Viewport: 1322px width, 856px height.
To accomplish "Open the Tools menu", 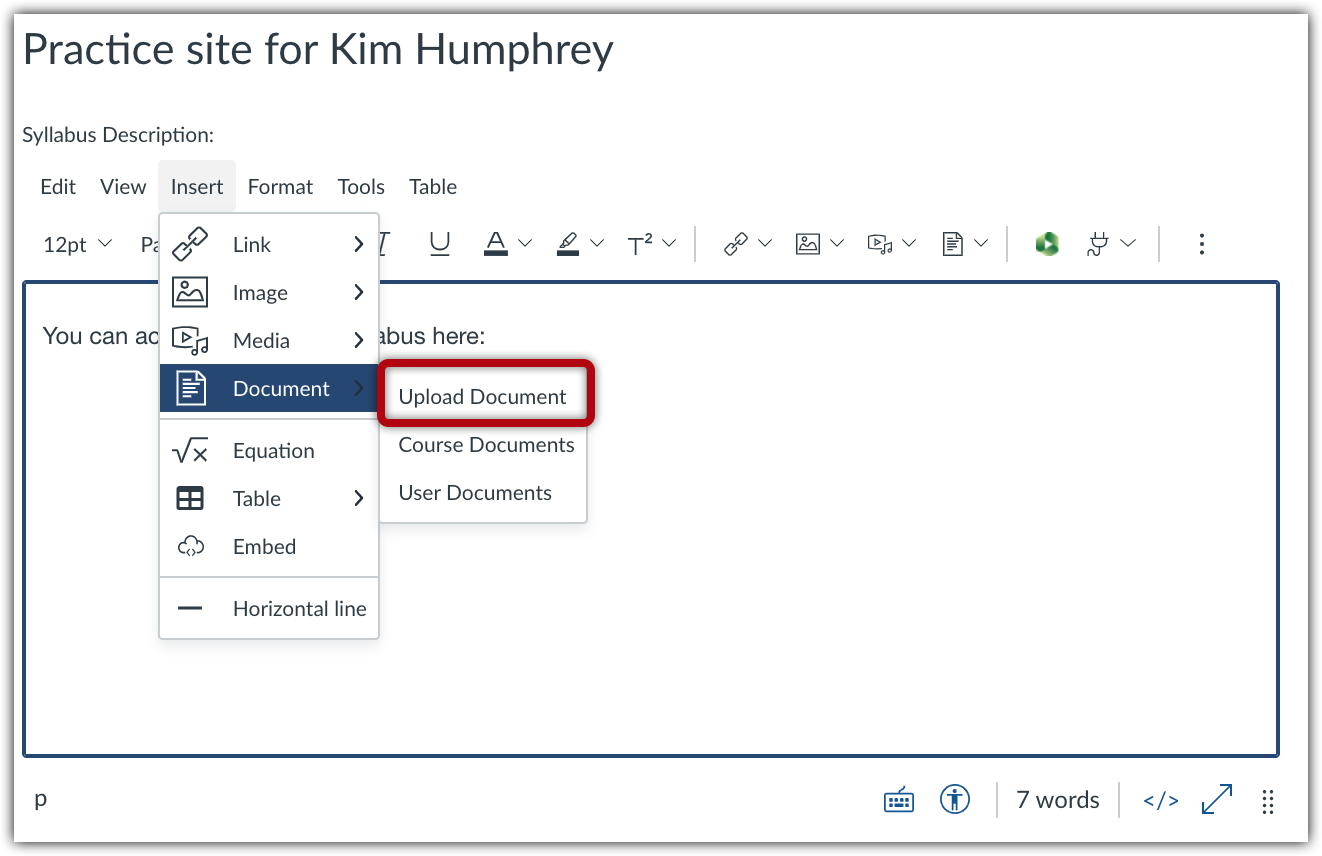I will (361, 187).
